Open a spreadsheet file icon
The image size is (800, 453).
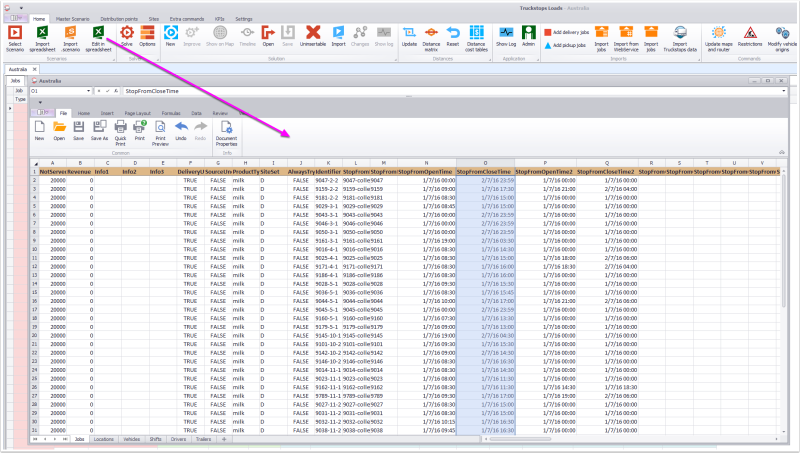[x=59, y=127]
